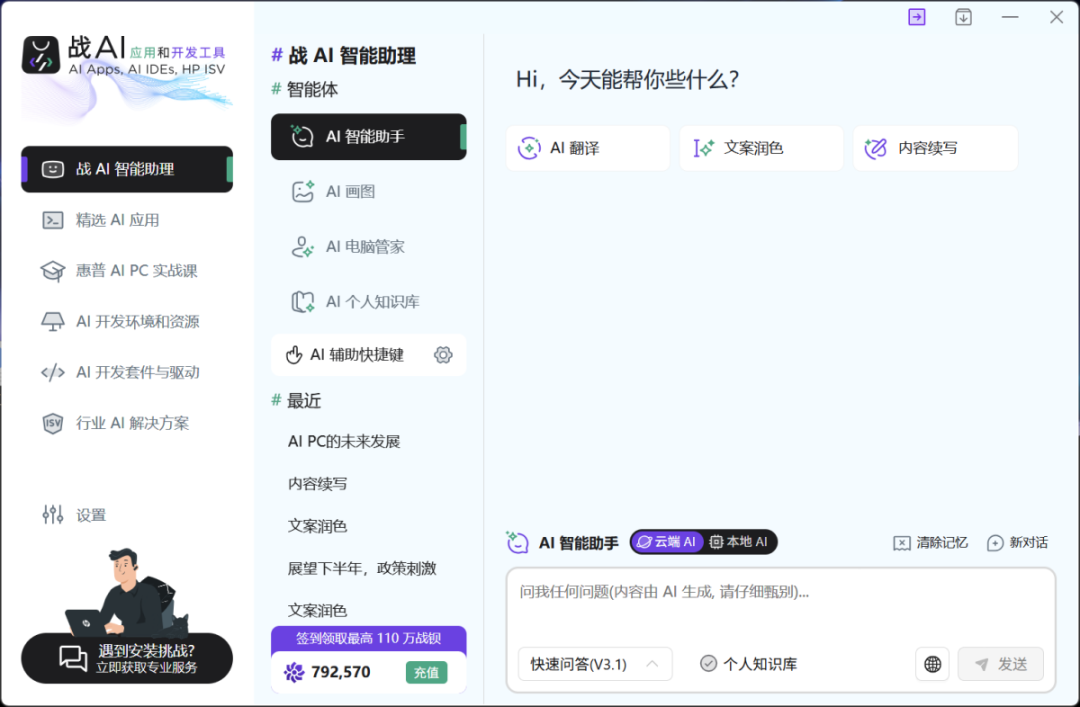Click the AI 个人知识库 book icon
The width and height of the screenshot is (1080, 707).
point(303,302)
